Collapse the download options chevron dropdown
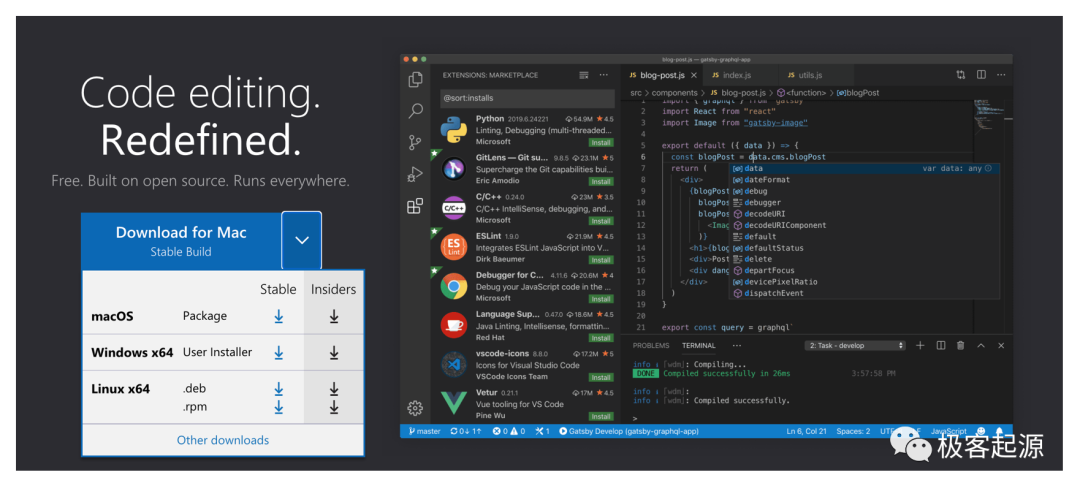Screen dimensions: 1080x494 pos(302,240)
